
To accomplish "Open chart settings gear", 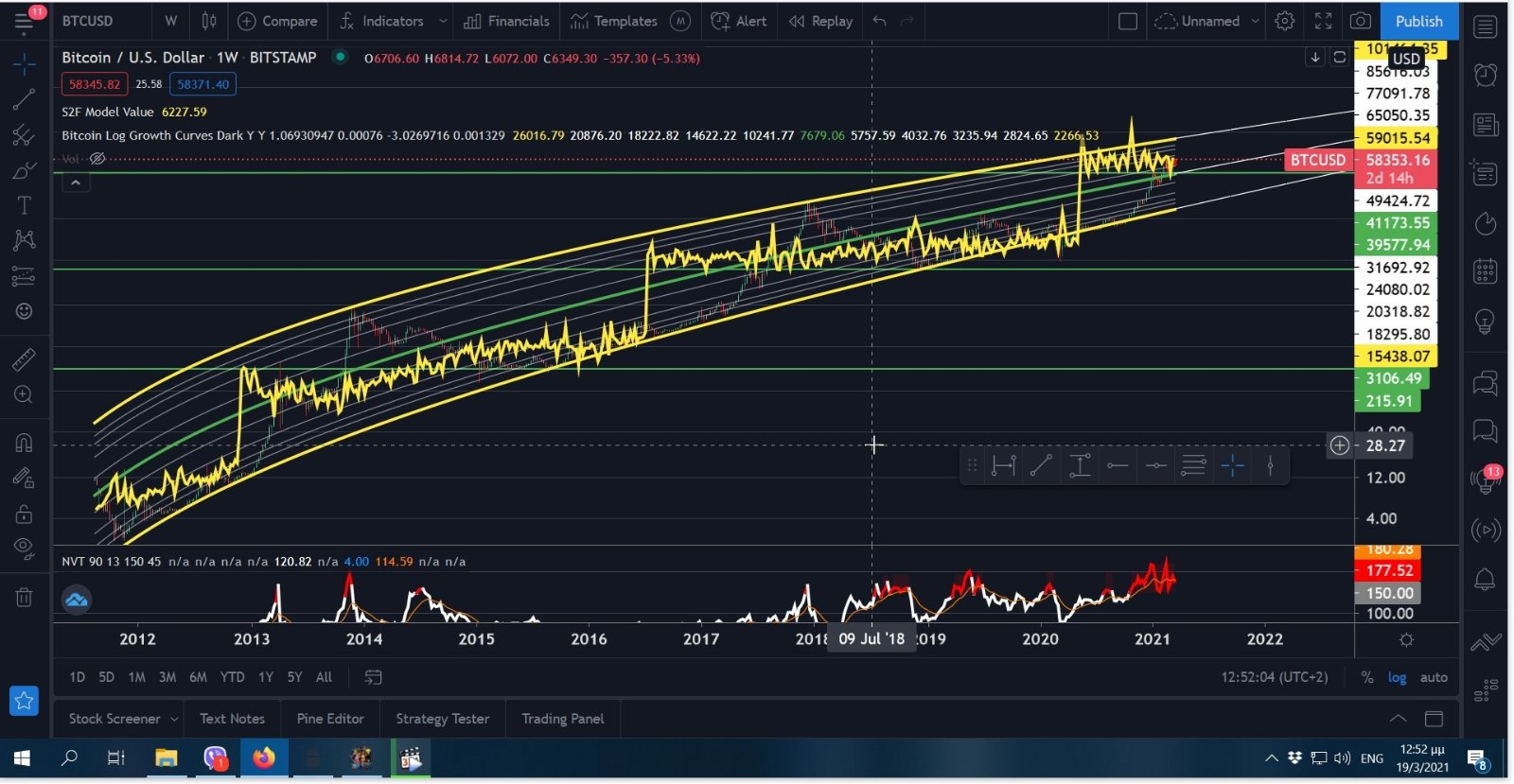I will (1284, 21).
